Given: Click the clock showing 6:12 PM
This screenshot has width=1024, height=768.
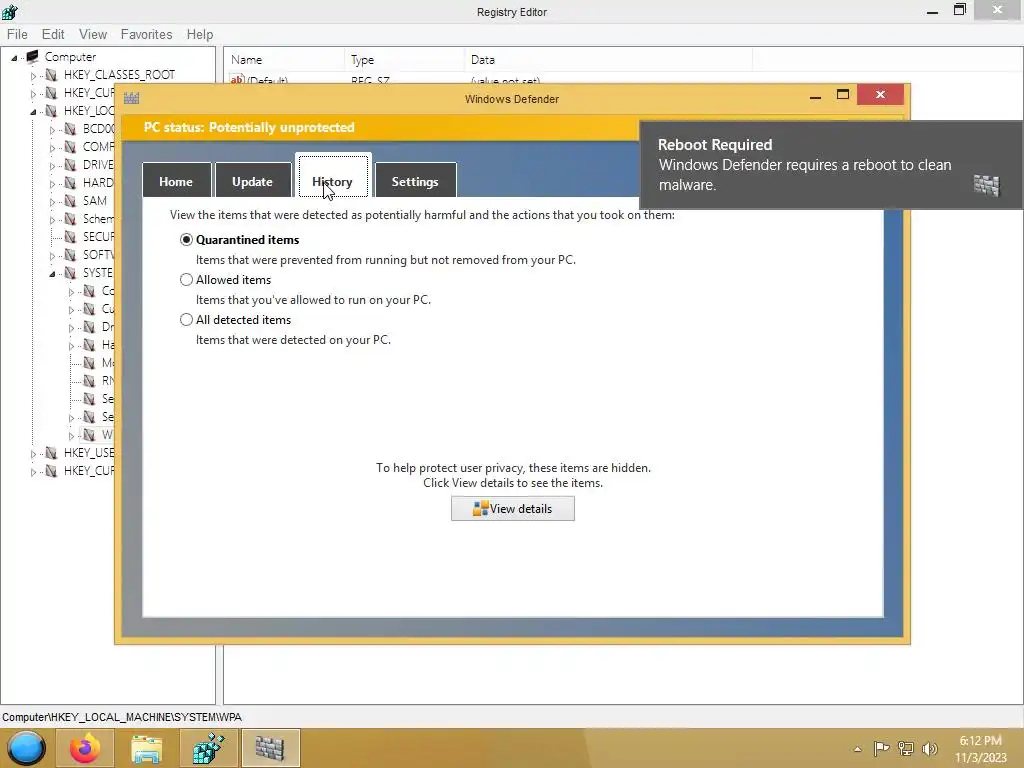Looking at the screenshot, I should [980, 741].
